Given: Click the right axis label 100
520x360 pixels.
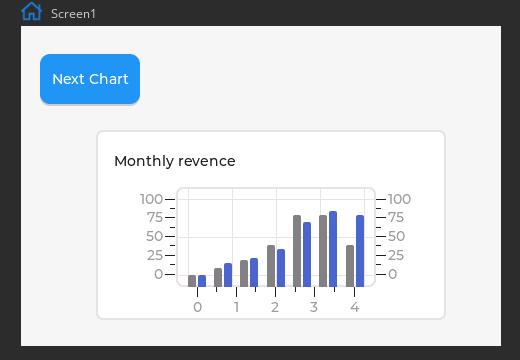Looking at the screenshot, I should click(399, 199).
